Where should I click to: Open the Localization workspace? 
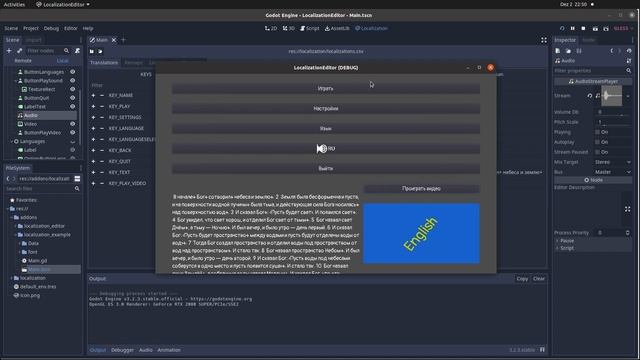[371, 28]
